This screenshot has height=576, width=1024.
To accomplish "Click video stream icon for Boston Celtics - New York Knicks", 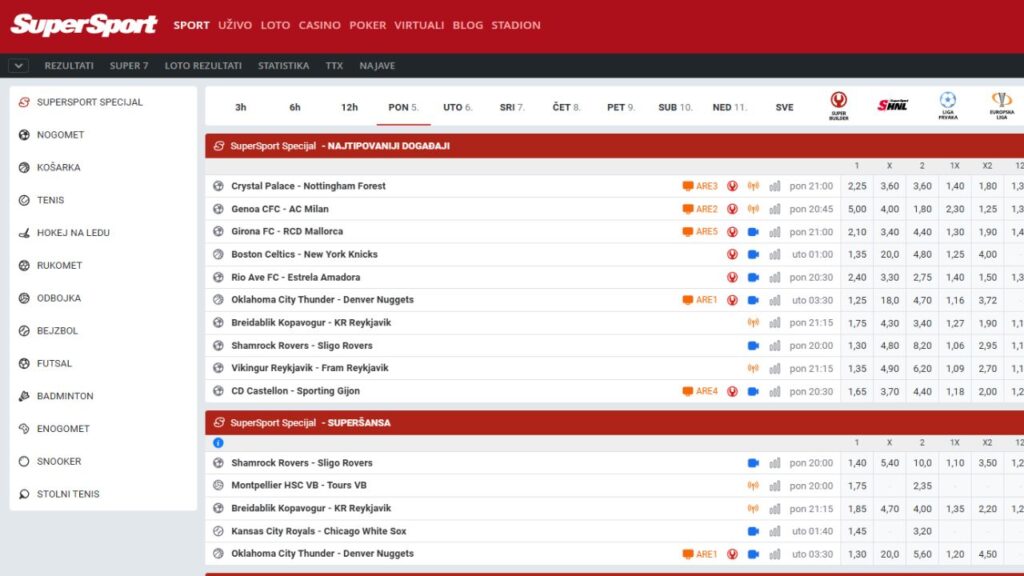I will point(753,255).
